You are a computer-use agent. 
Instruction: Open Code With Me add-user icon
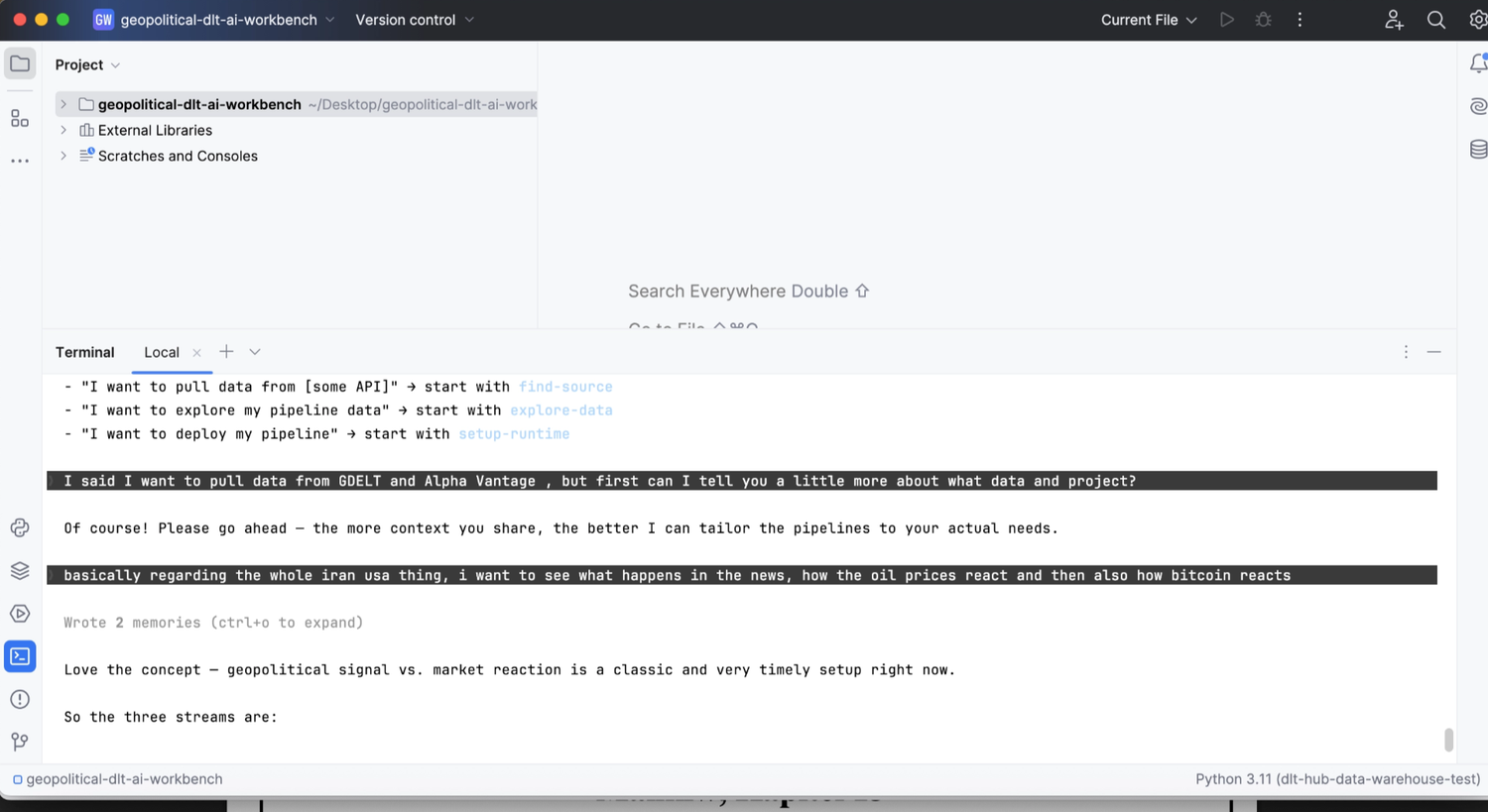[x=1394, y=20]
